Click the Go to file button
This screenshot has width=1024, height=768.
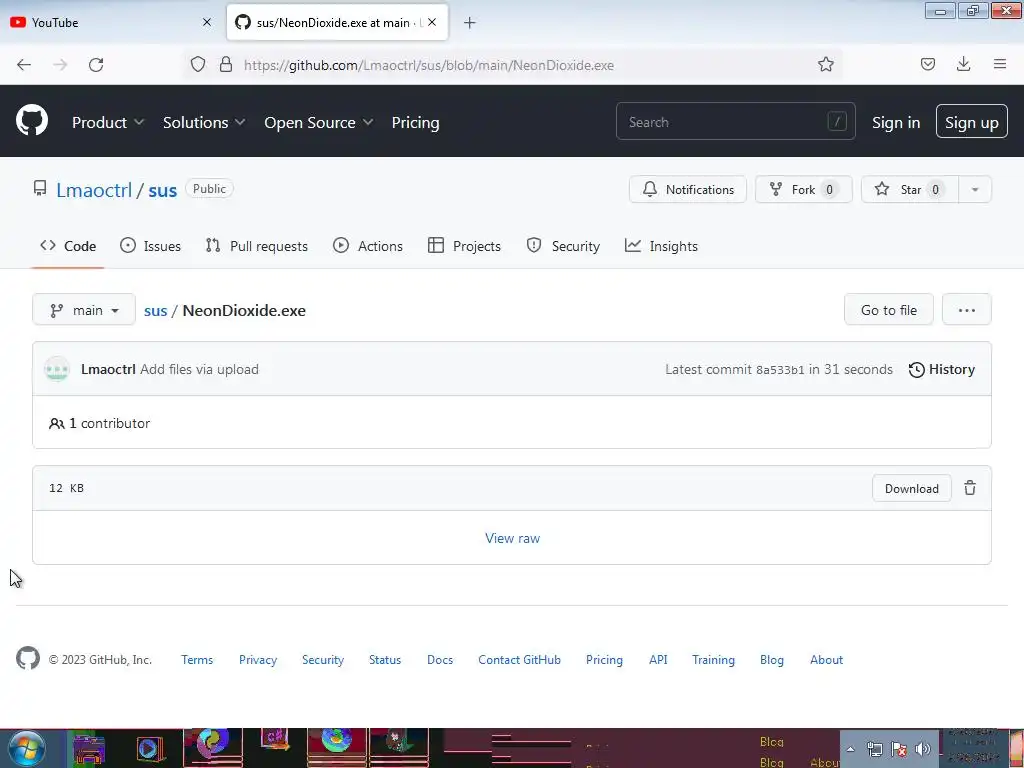(888, 310)
